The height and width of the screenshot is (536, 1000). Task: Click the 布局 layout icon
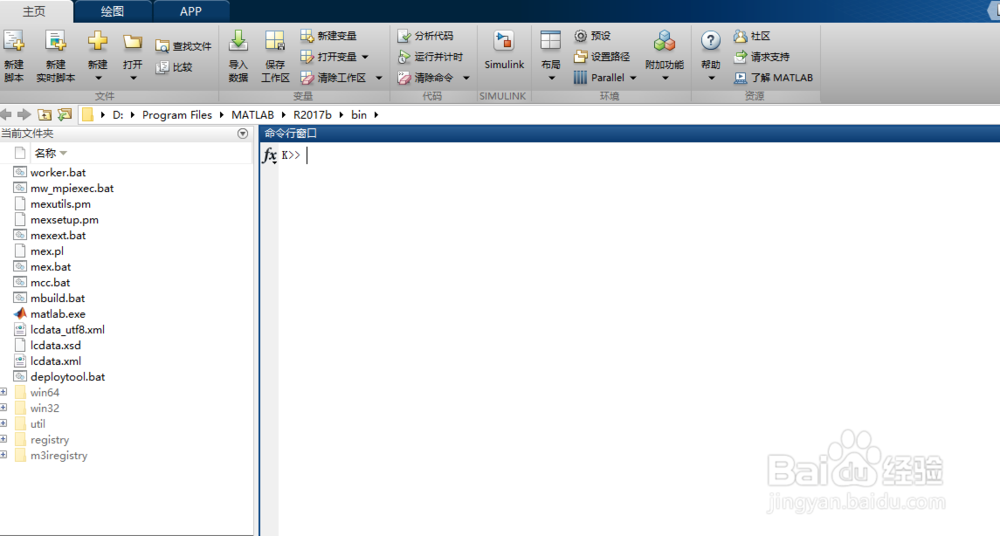(550, 41)
